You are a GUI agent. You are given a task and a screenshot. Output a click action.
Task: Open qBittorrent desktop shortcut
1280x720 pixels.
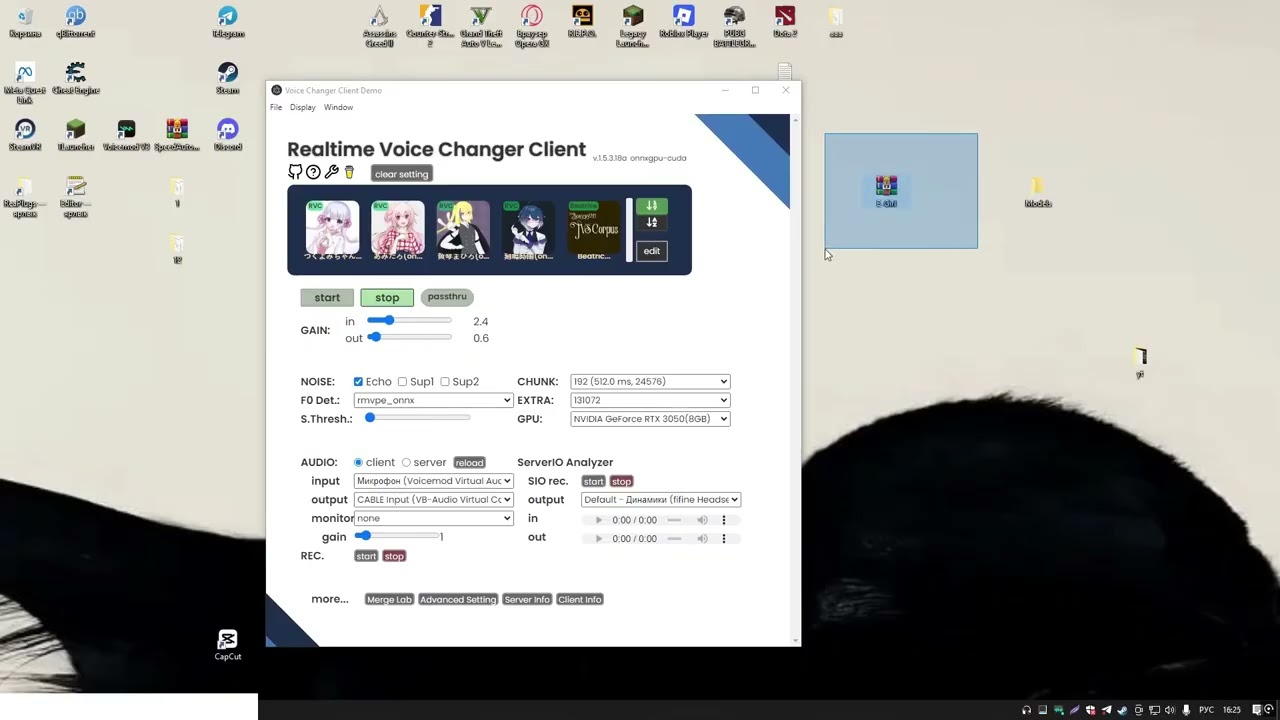[x=76, y=22]
